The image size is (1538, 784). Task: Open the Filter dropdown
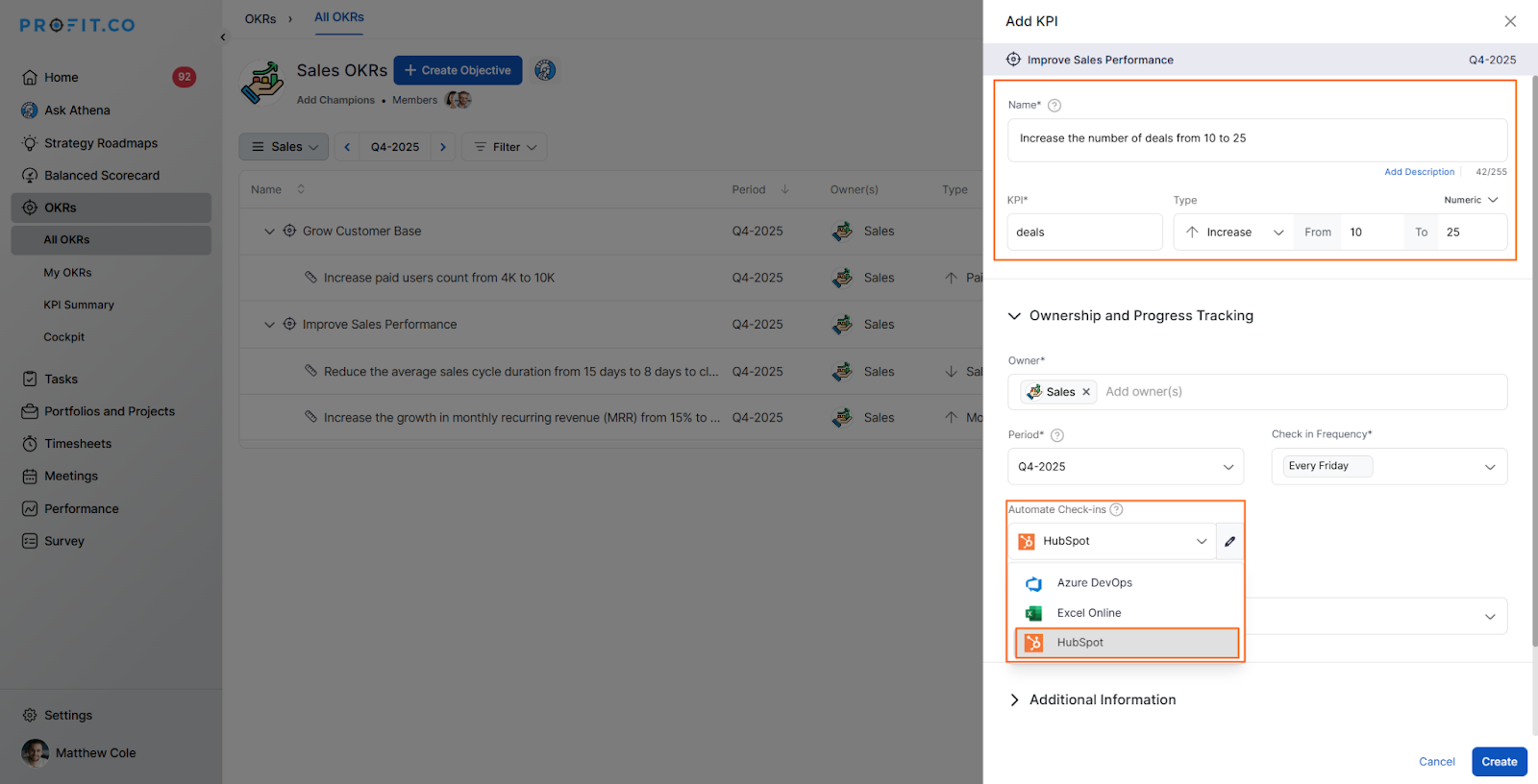pos(505,147)
